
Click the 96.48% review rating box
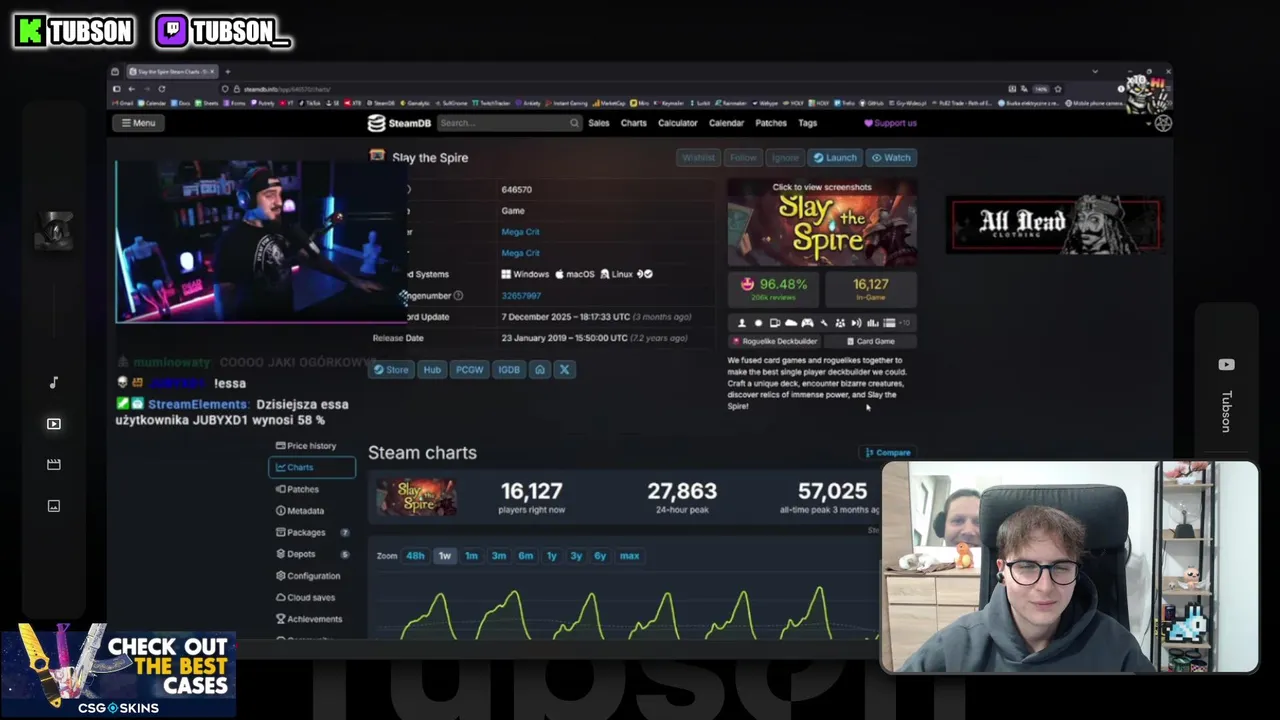pos(774,288)
